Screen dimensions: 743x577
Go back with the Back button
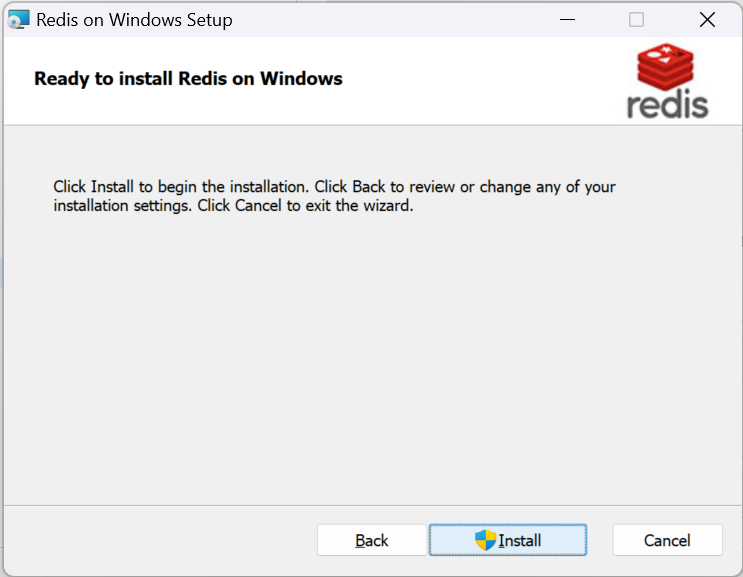tap(372, 540)
